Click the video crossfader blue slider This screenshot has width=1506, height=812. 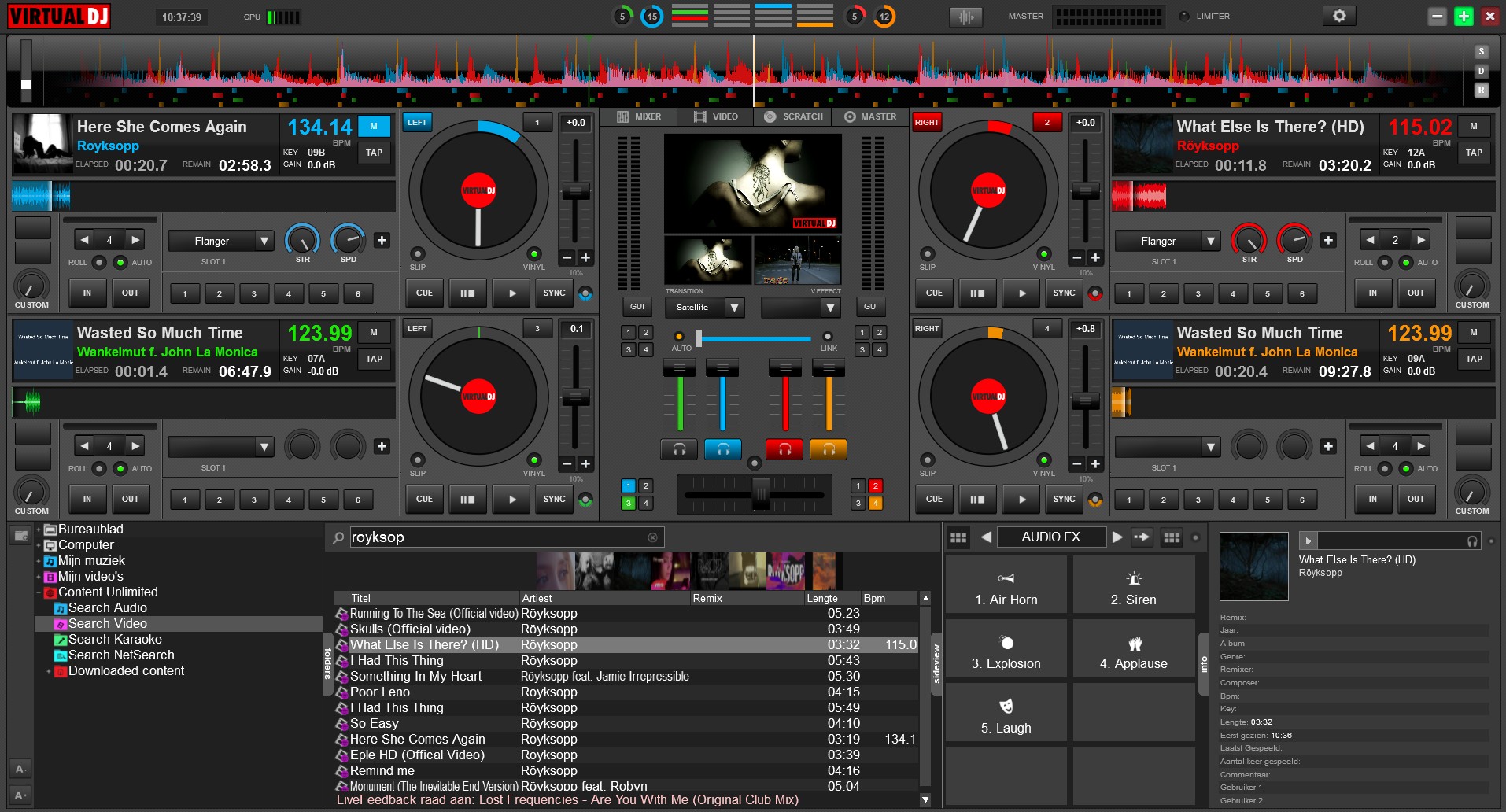[754, 339]
